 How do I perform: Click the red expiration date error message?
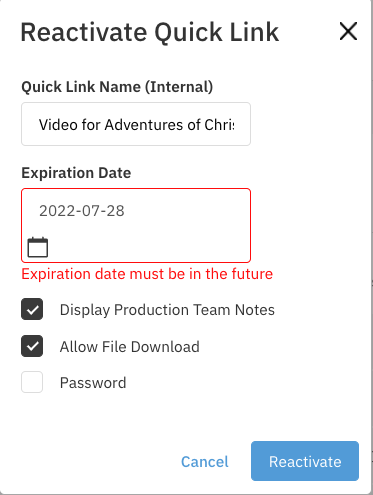(x=147, y=274)
